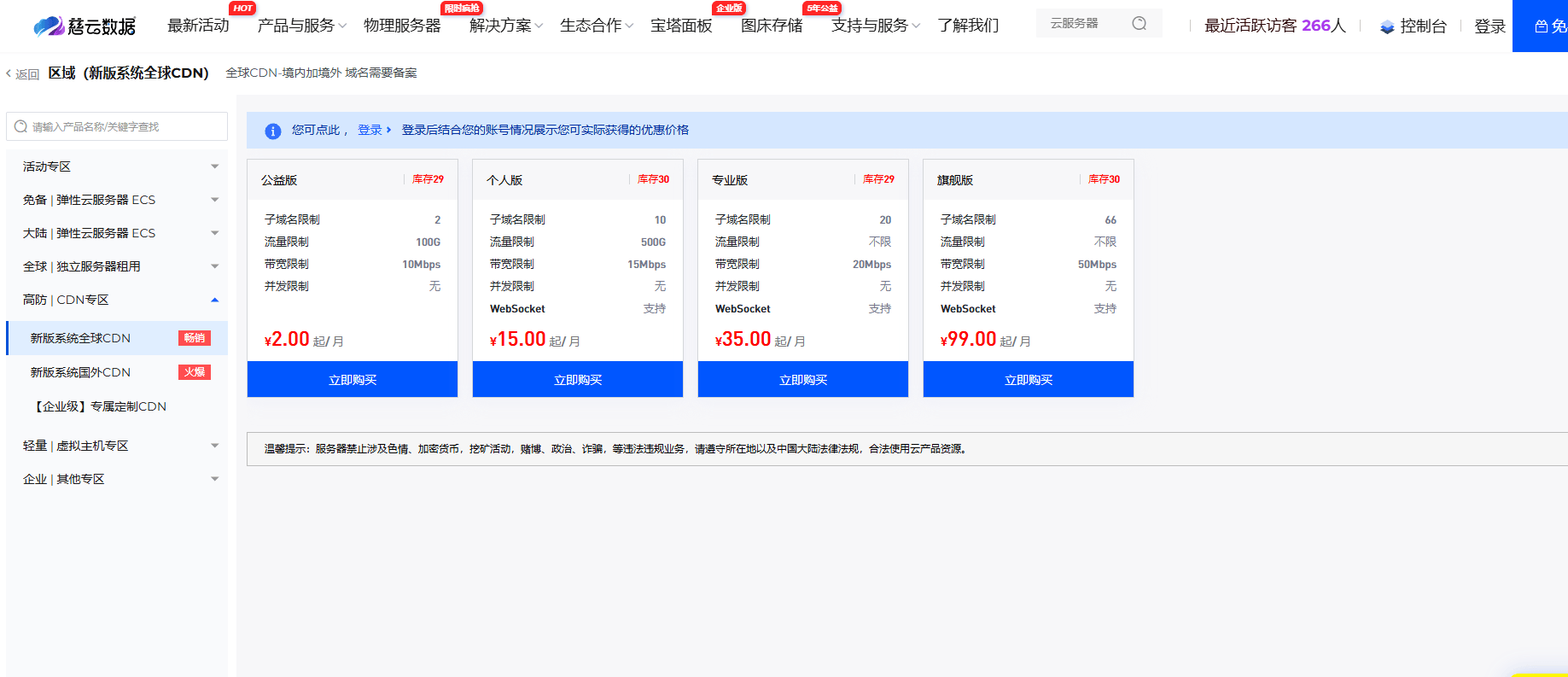Click the ¥2.00 price text
The height and width of the screenshot is (677, 1568).
click(x=287, y=339)
